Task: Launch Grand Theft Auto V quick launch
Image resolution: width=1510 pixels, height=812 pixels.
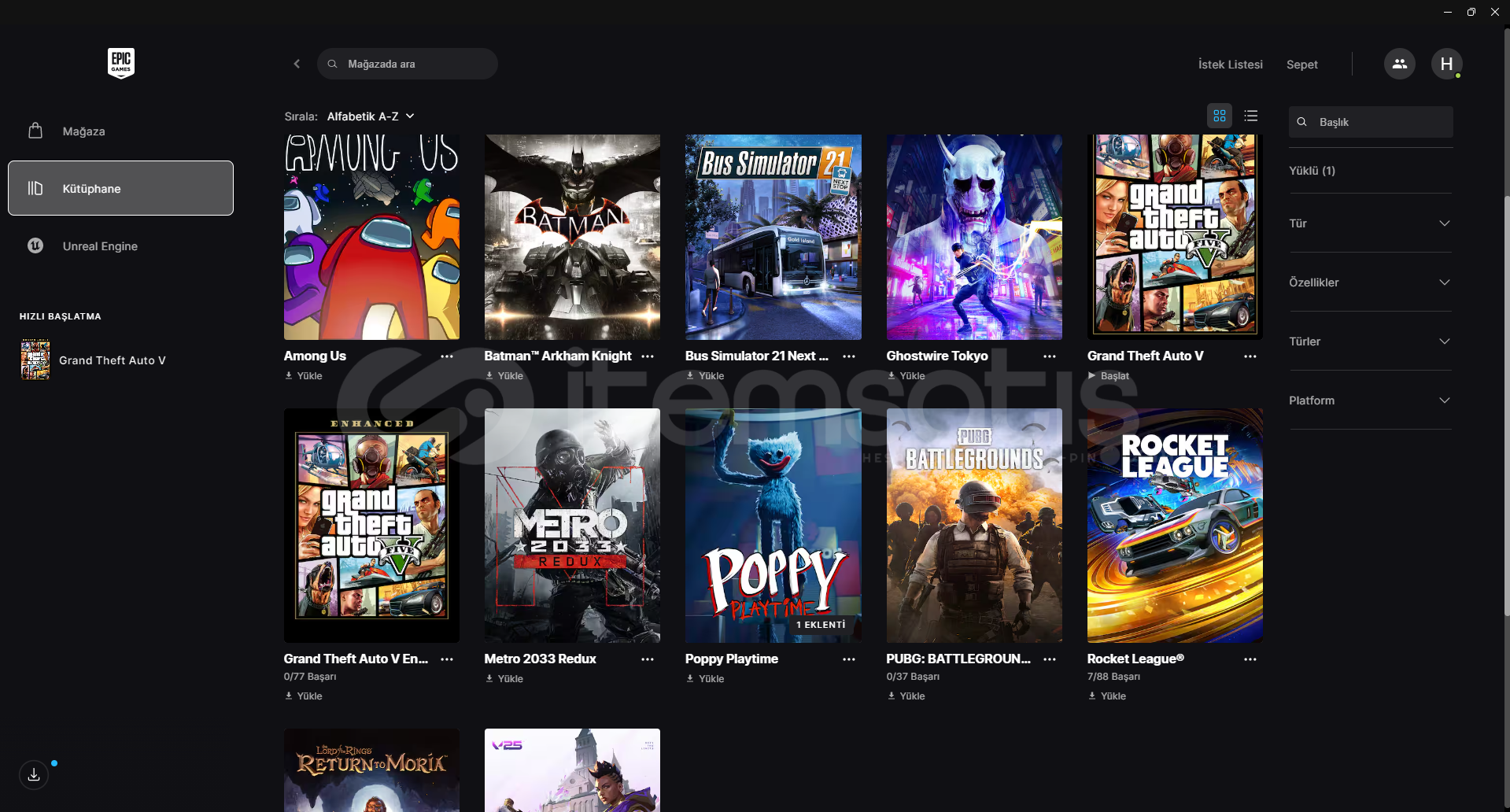Action: [x=93, y=360]
